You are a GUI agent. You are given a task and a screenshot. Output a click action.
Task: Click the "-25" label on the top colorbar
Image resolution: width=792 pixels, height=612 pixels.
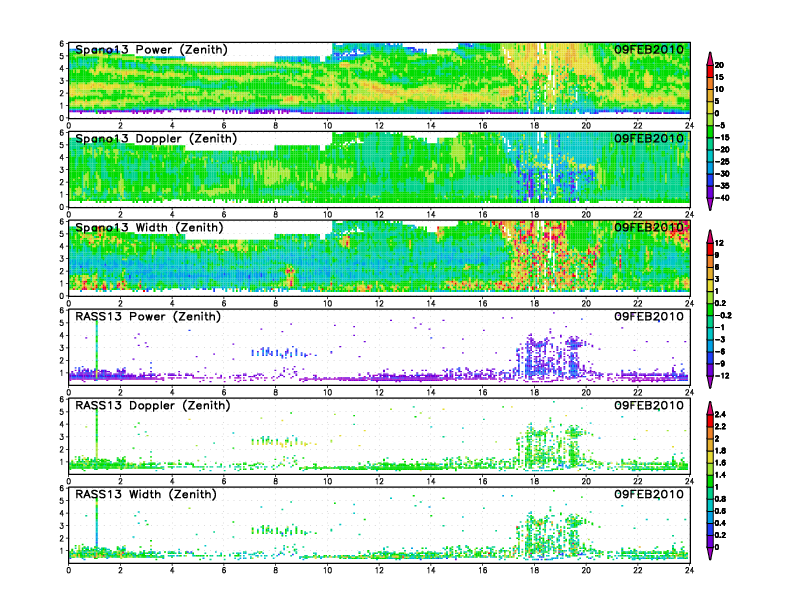click(x=722, y=162)
